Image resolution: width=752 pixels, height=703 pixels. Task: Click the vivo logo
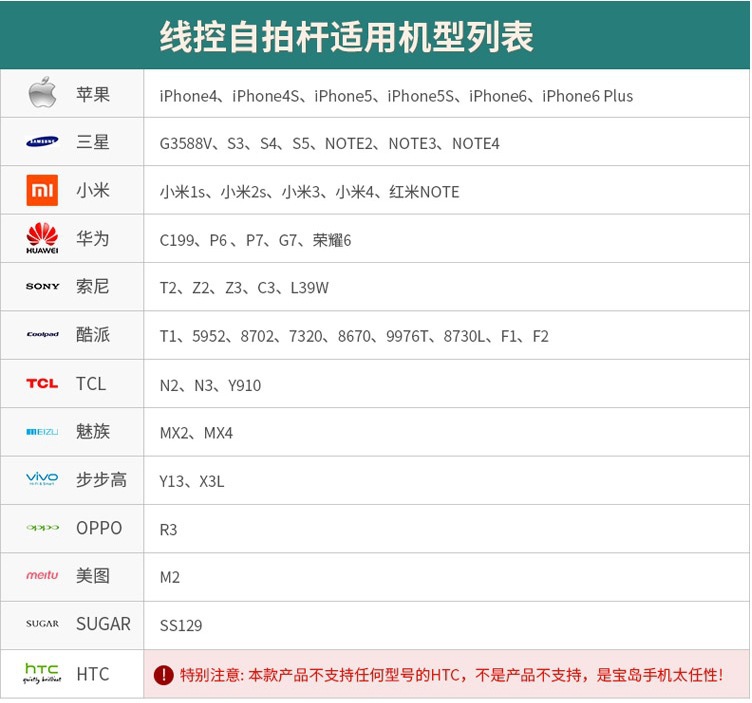[42, 479]
